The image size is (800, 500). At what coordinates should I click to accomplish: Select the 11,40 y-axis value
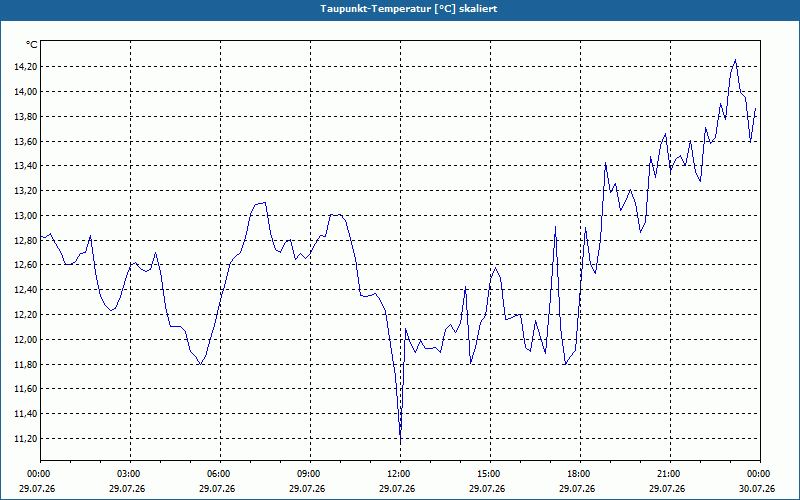(26, 414)
